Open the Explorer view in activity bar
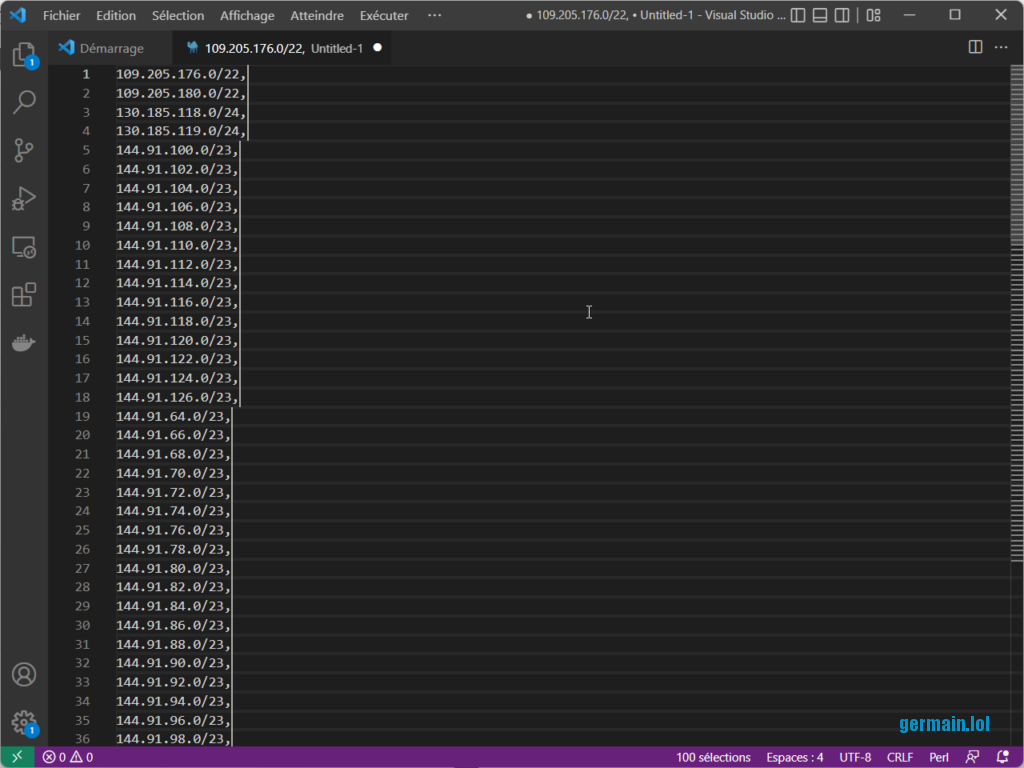The image size is (1024, 768). point(24,54)
